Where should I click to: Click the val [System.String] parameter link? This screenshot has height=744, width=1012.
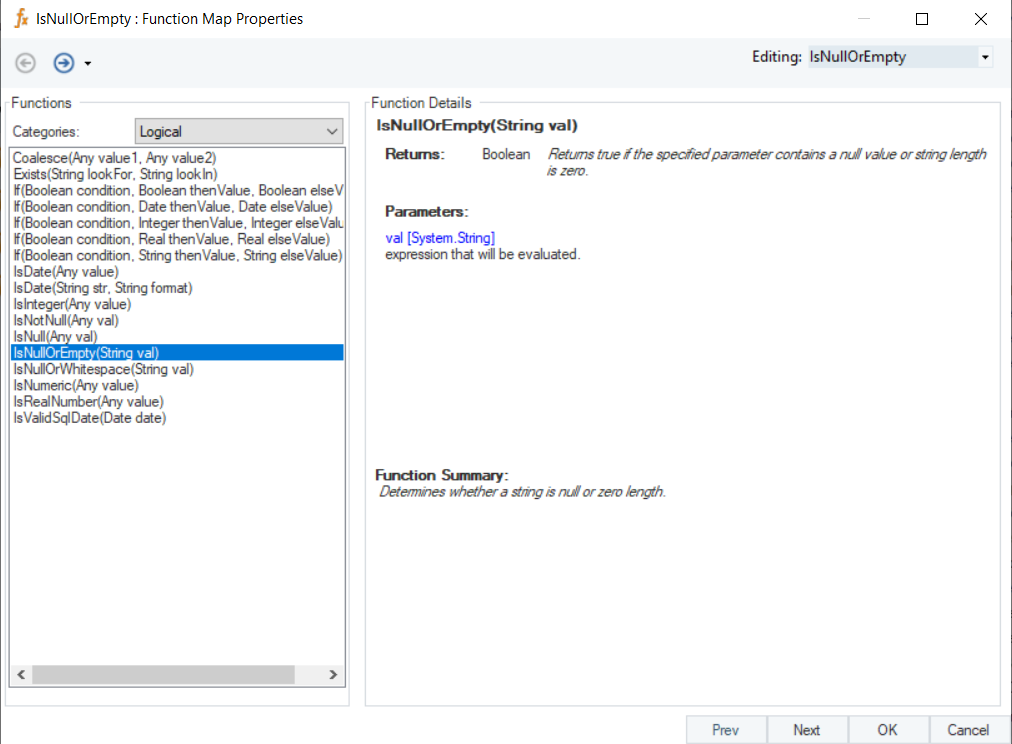click(440, 238)
